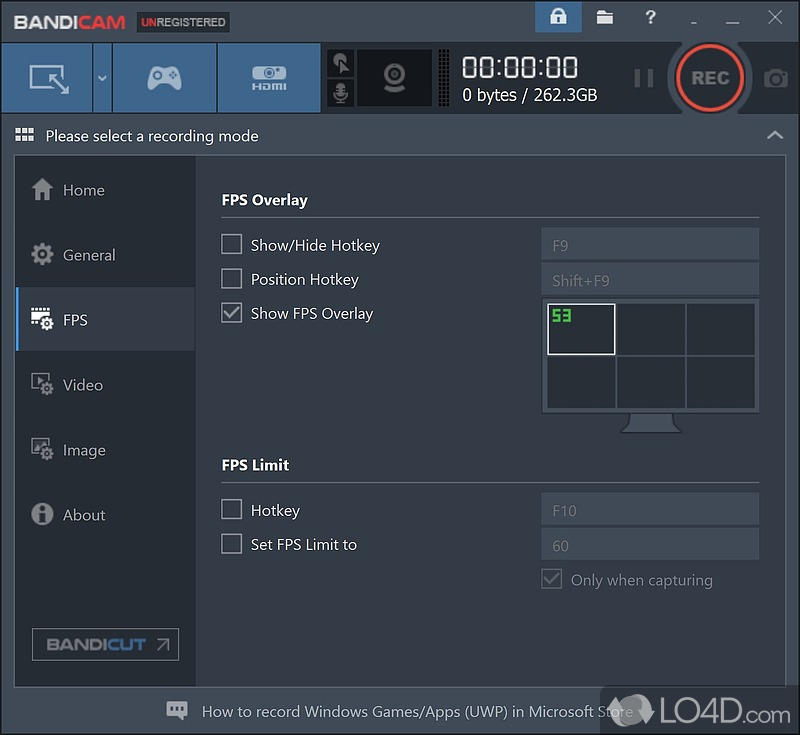Open Bandicut via BANDICUT button
Image resolution: width=800 pixels, height=735 pixels.
(x=105, y=644)
